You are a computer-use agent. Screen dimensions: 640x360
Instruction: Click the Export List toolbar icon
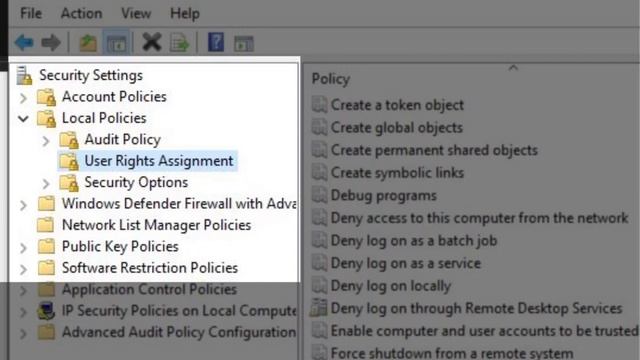[180, 43]
